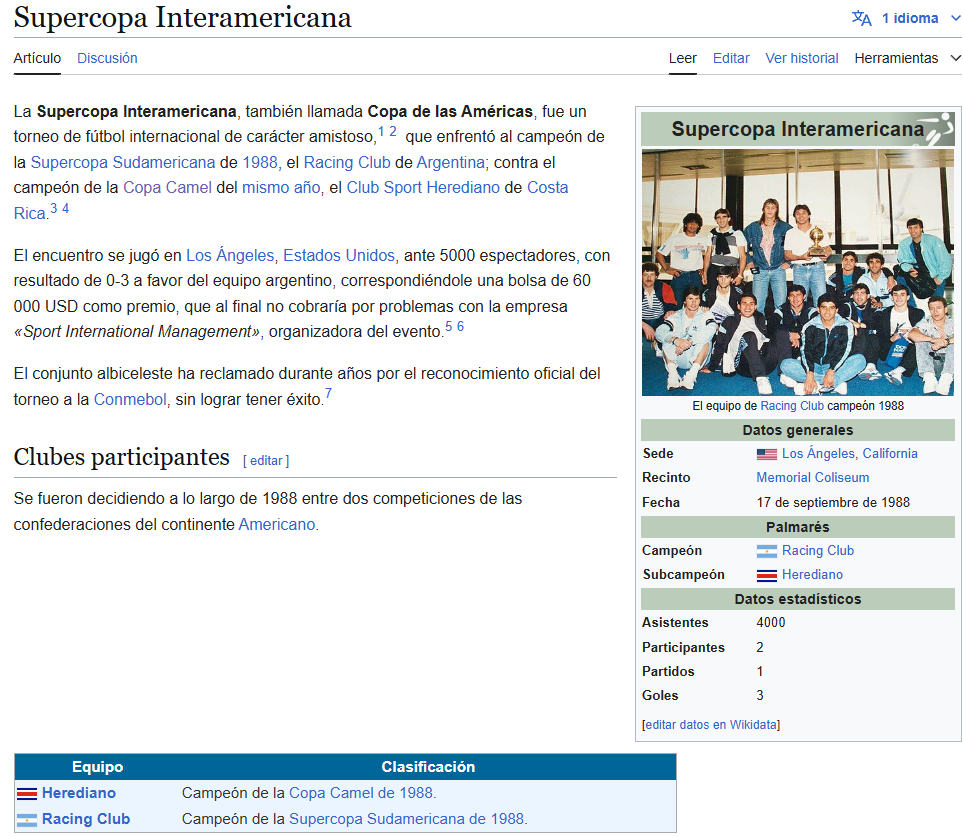This screenshot has width=963, height=837.
Task: Follow the Costa Rica link
Action: pyautogui.click(x=548, y=187)
